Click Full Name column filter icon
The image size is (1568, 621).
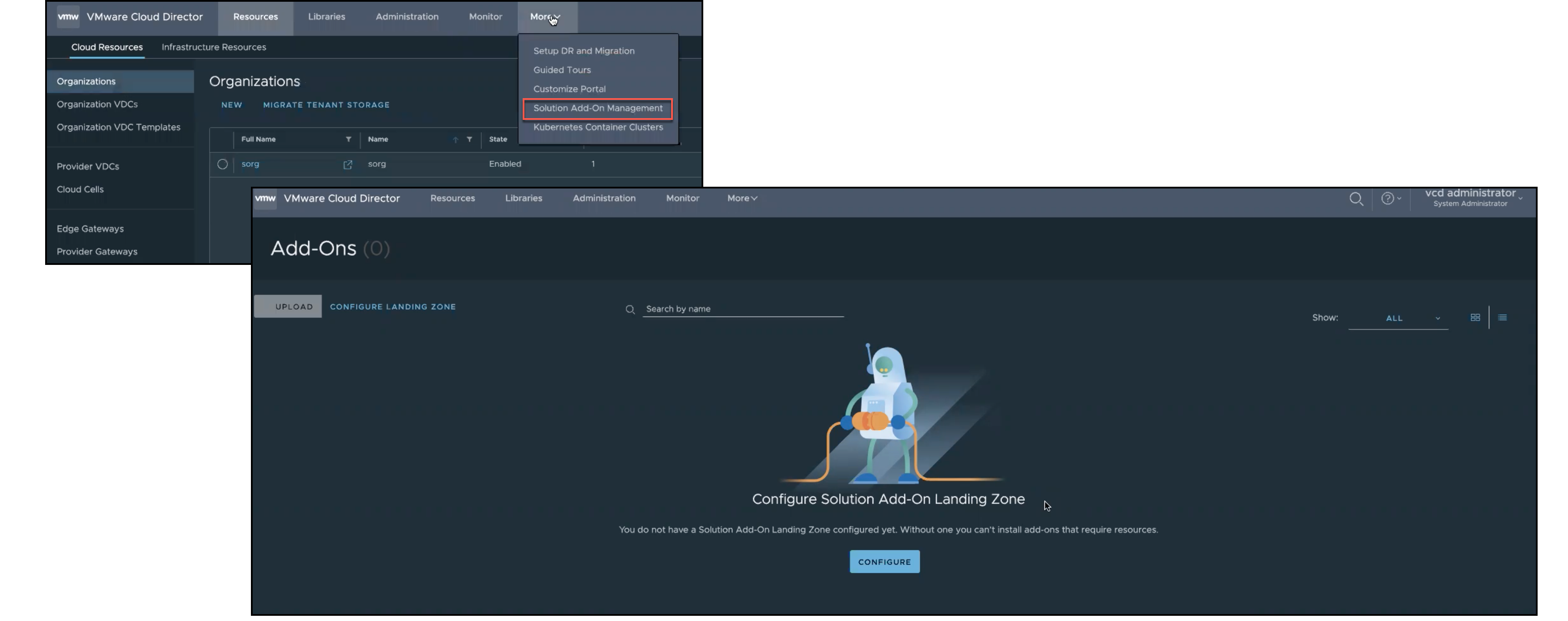click(348, 139)
